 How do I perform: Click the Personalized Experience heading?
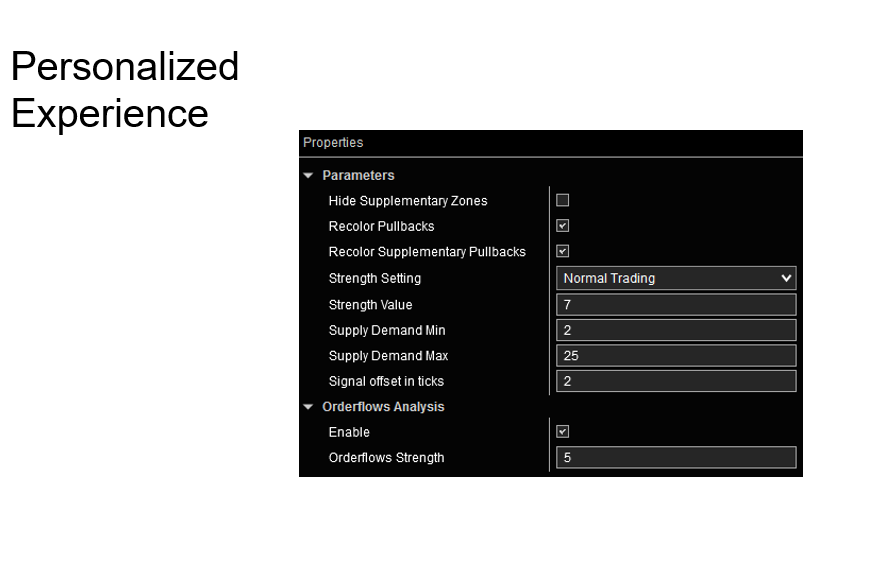click(x=124, y=90)
